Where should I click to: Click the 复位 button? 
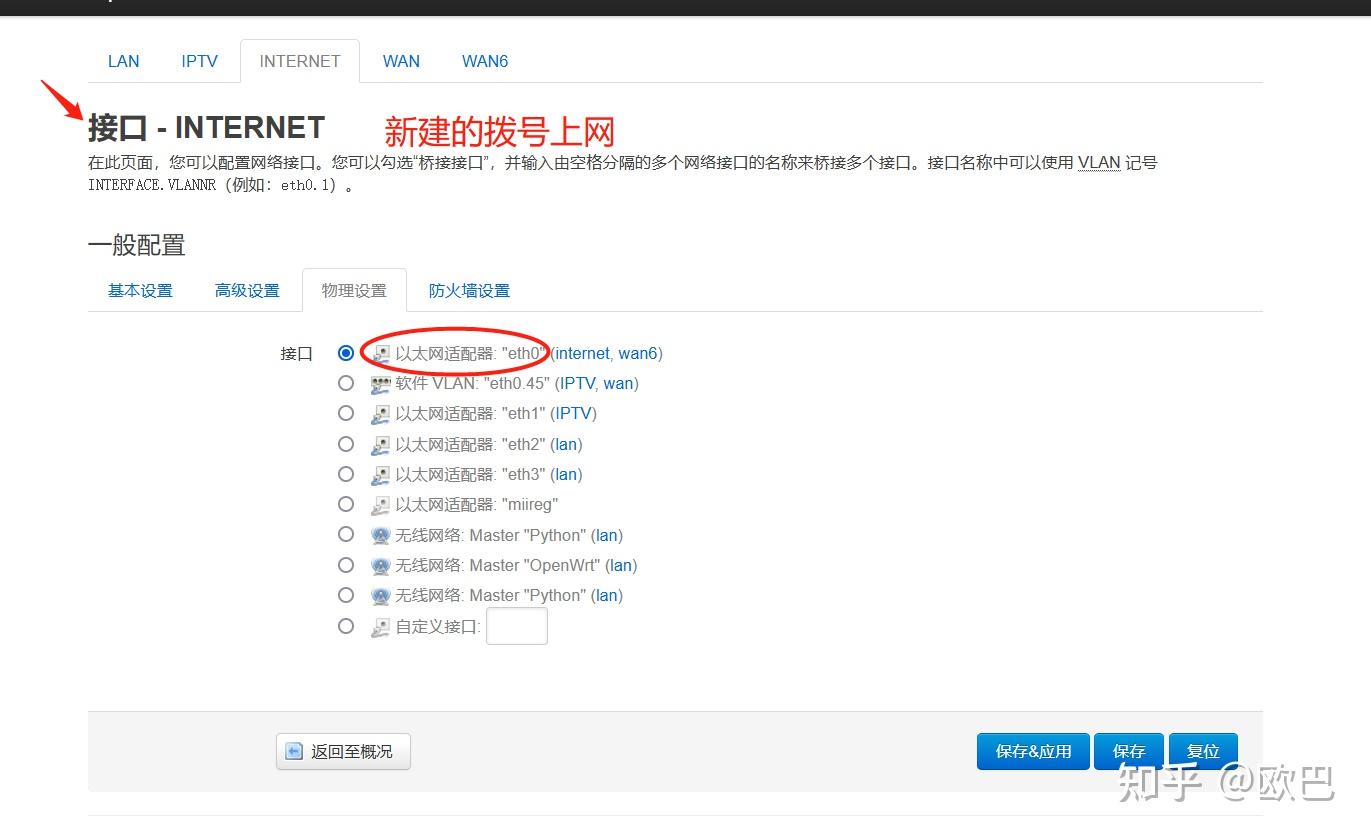[x=1203, y=751]
